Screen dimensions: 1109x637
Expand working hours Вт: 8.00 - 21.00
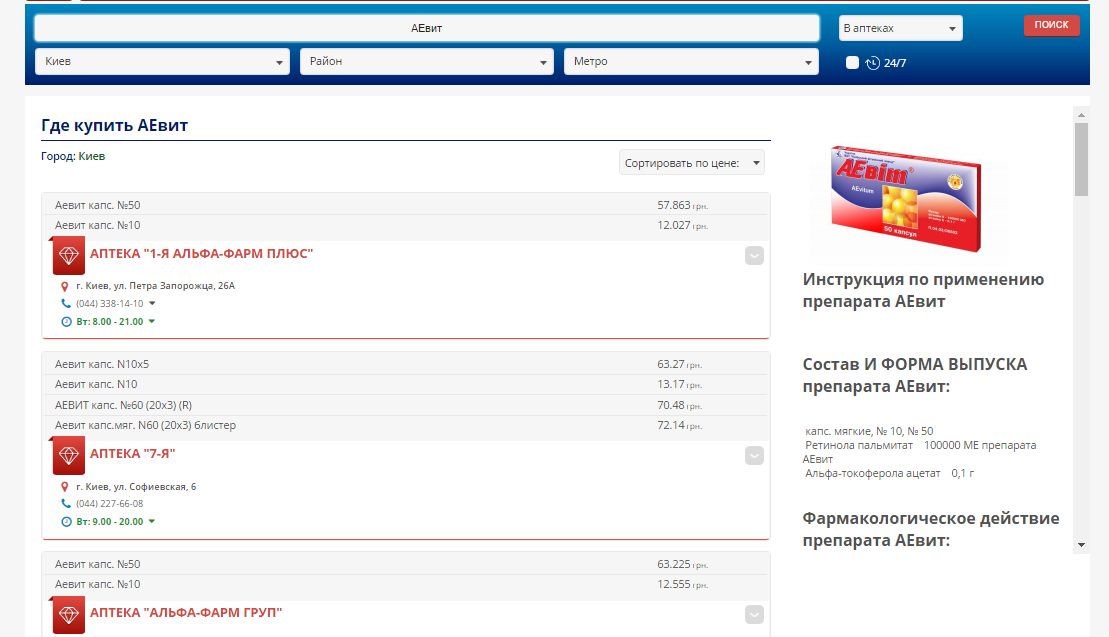(151, 321)
